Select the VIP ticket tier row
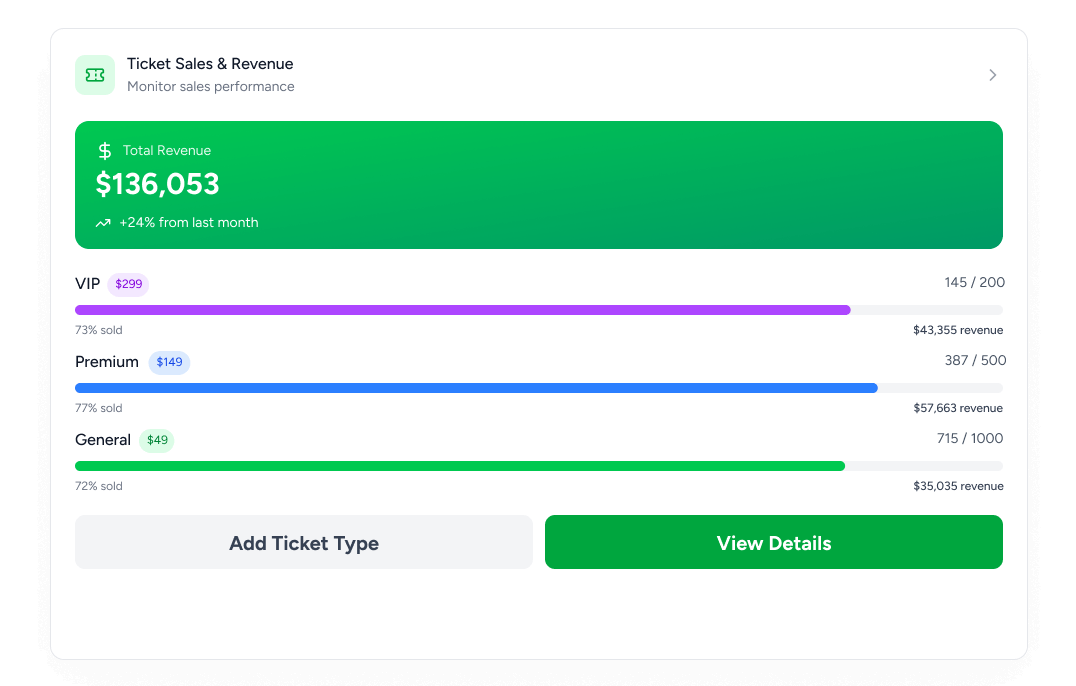 pos(539,303)
